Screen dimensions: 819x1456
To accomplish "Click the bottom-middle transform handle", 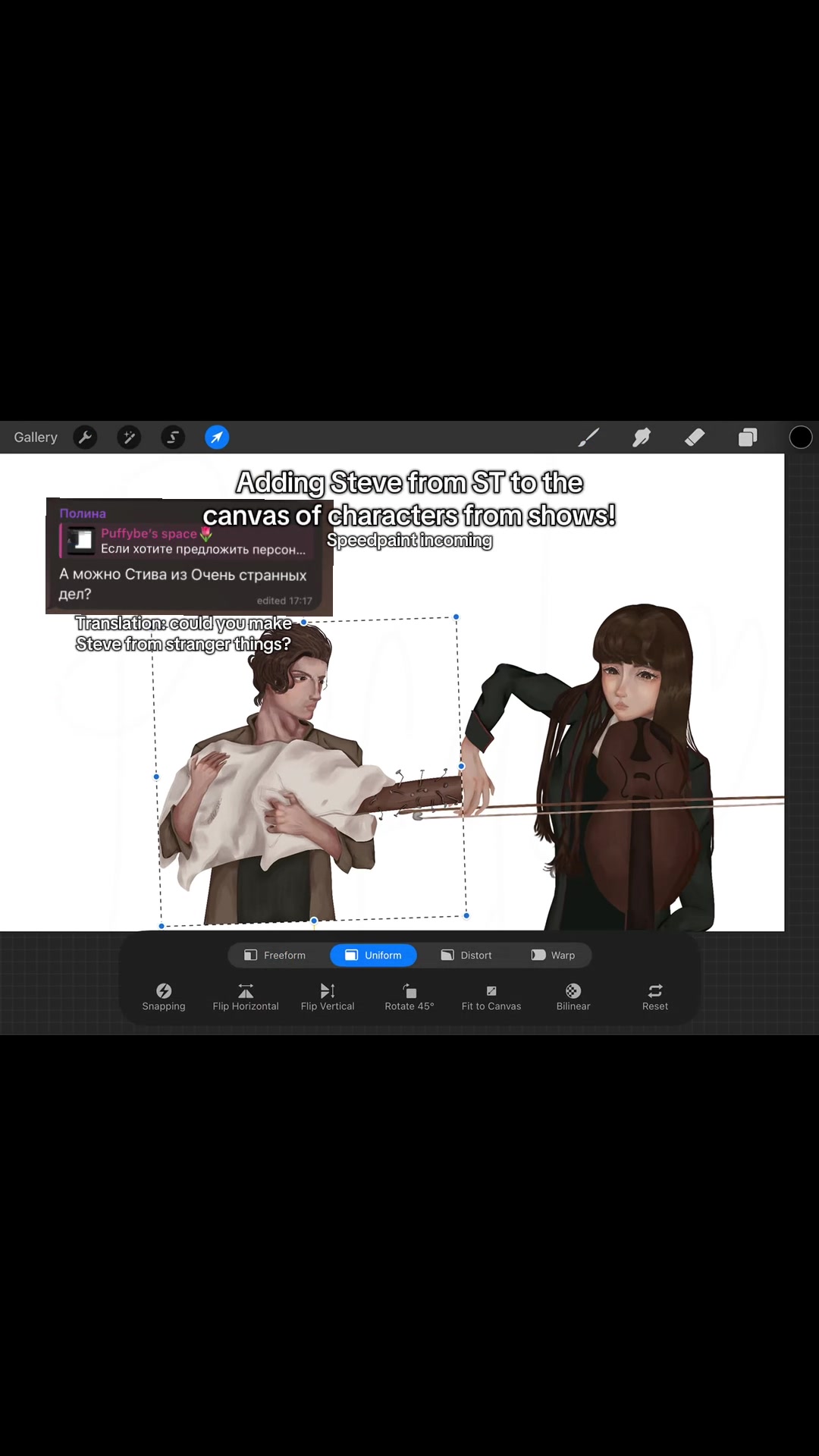I will click(x=314, y=921).
